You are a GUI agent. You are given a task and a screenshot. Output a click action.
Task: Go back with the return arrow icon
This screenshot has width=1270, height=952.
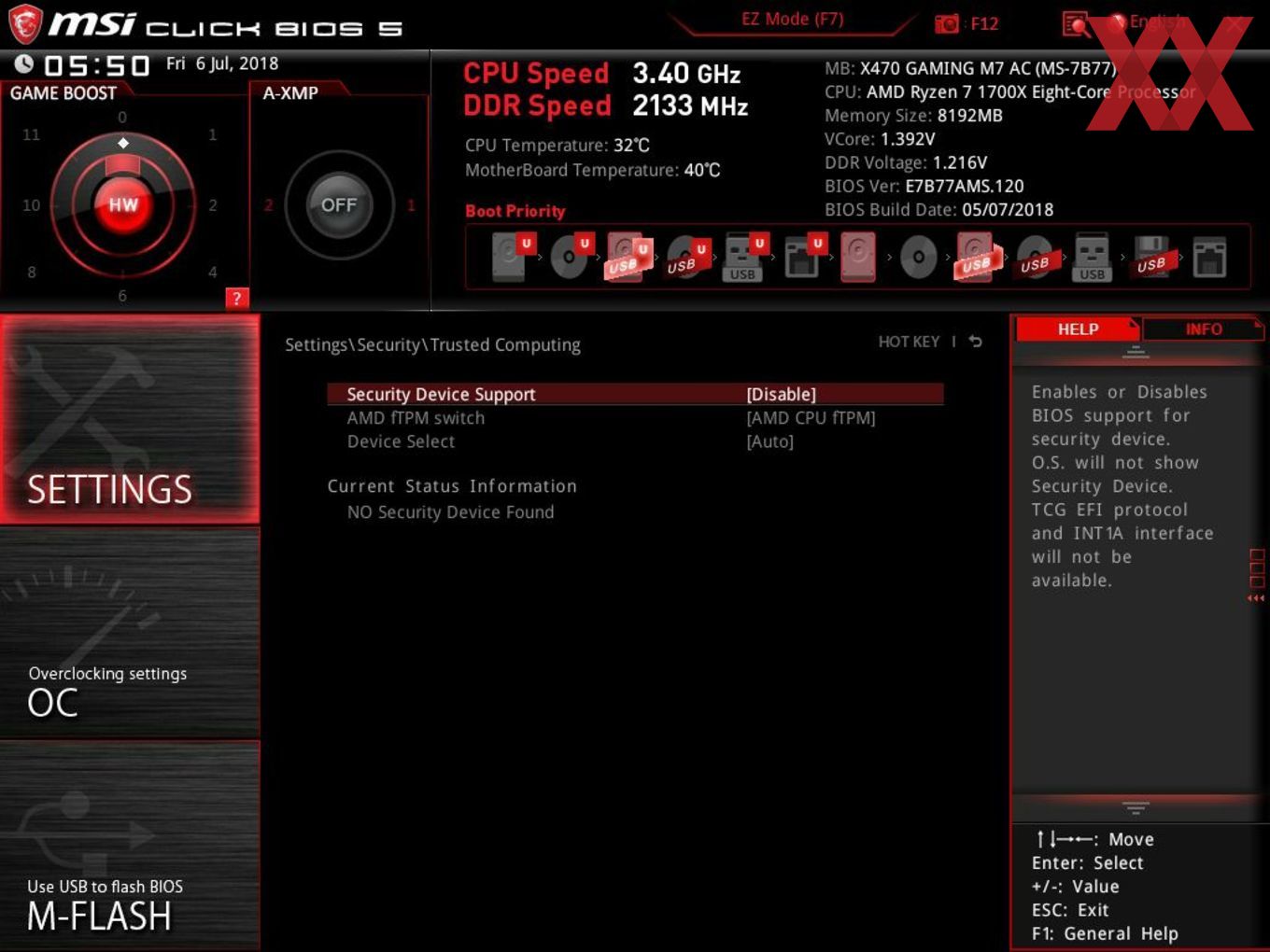click(975, 342)
